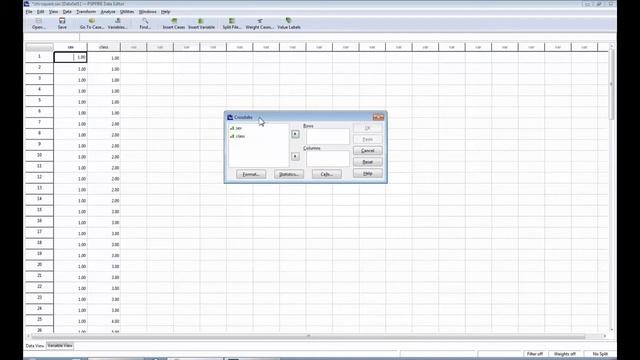Select row header 17
Image resolution: width=640 pixels, height=360 pixels.
click(x=39, y=232)
